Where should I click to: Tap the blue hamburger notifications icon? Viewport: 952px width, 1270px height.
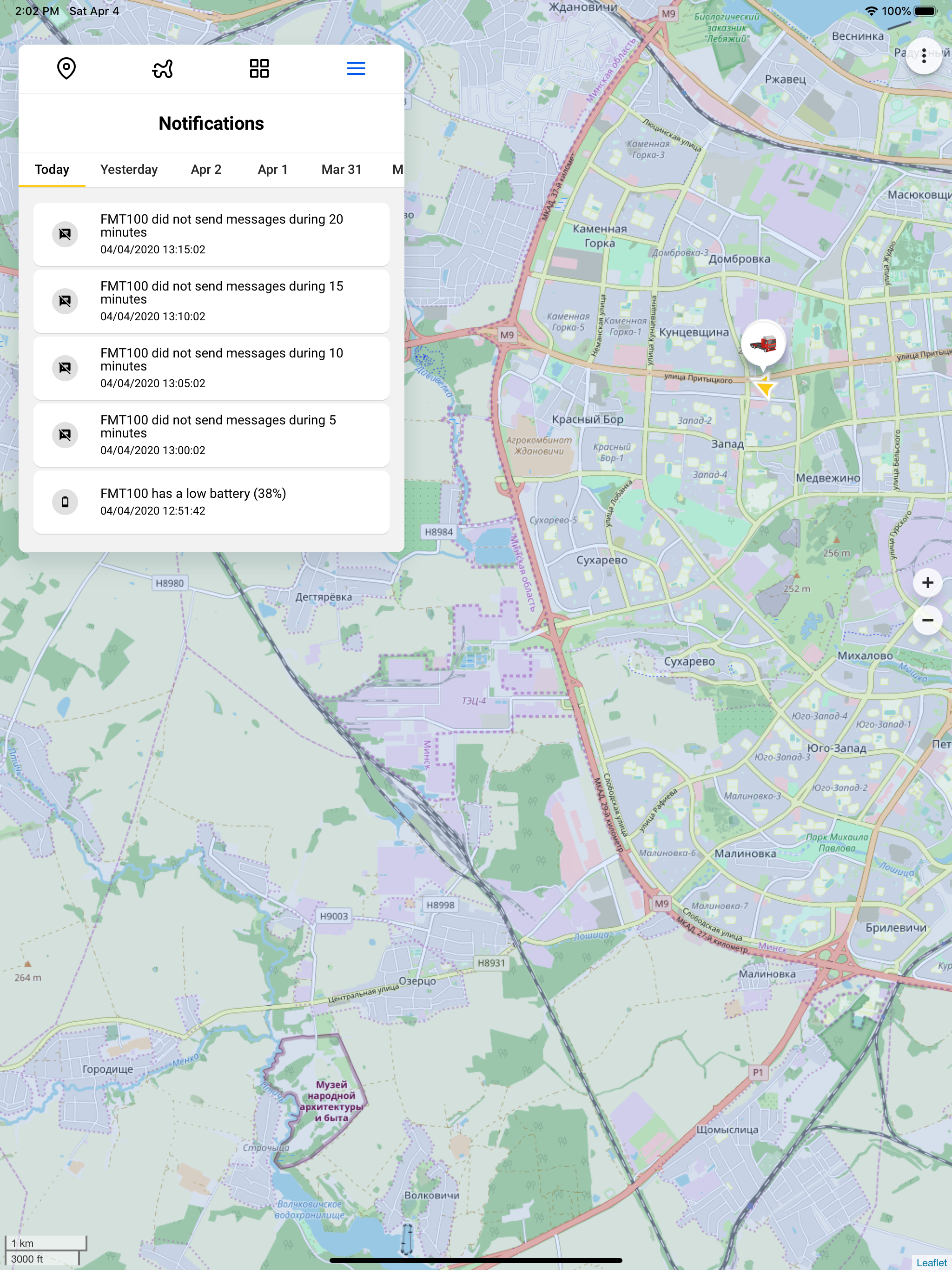tap(356, 68)
